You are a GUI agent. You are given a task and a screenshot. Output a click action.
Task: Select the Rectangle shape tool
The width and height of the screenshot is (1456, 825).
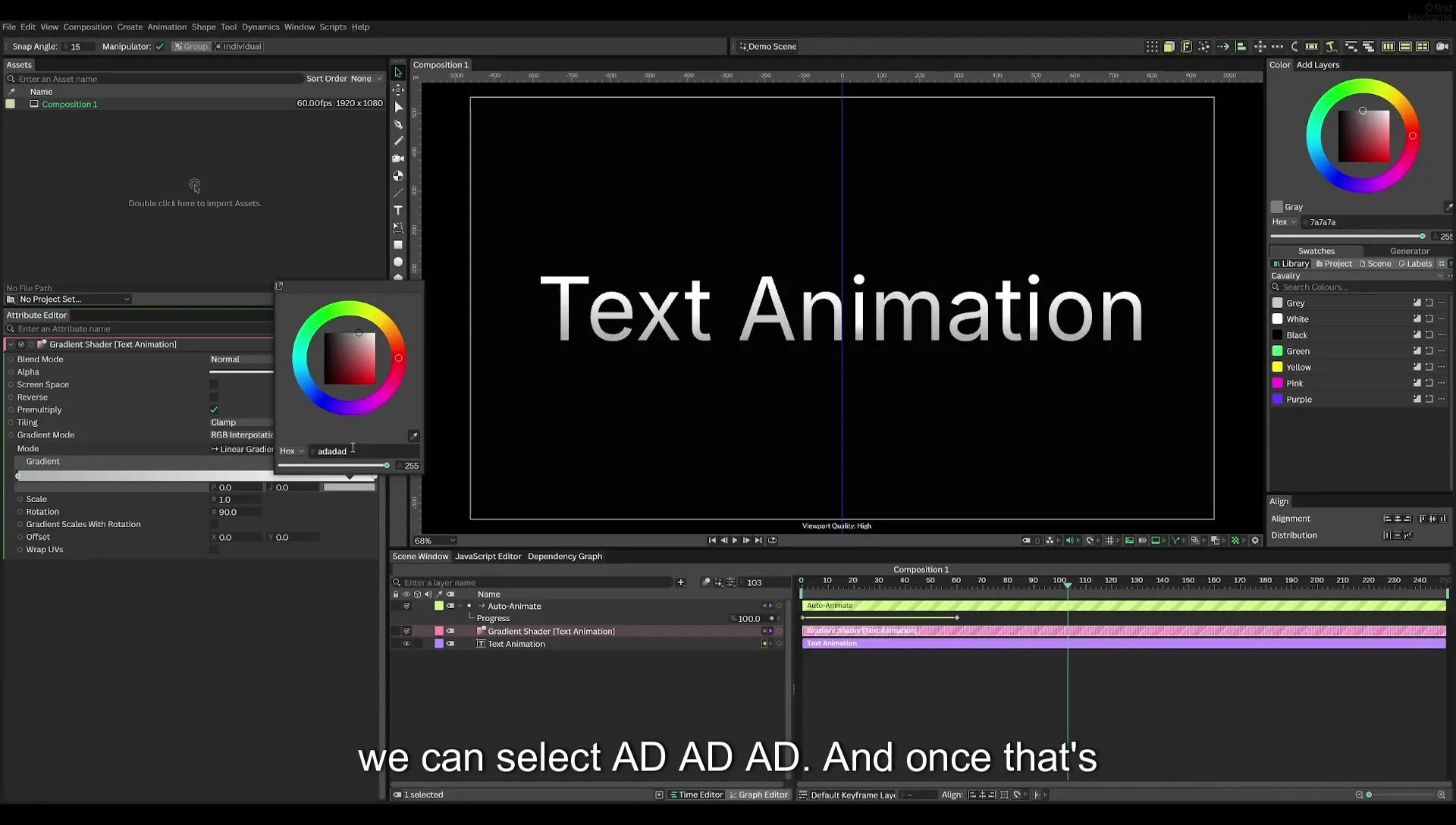398,245
